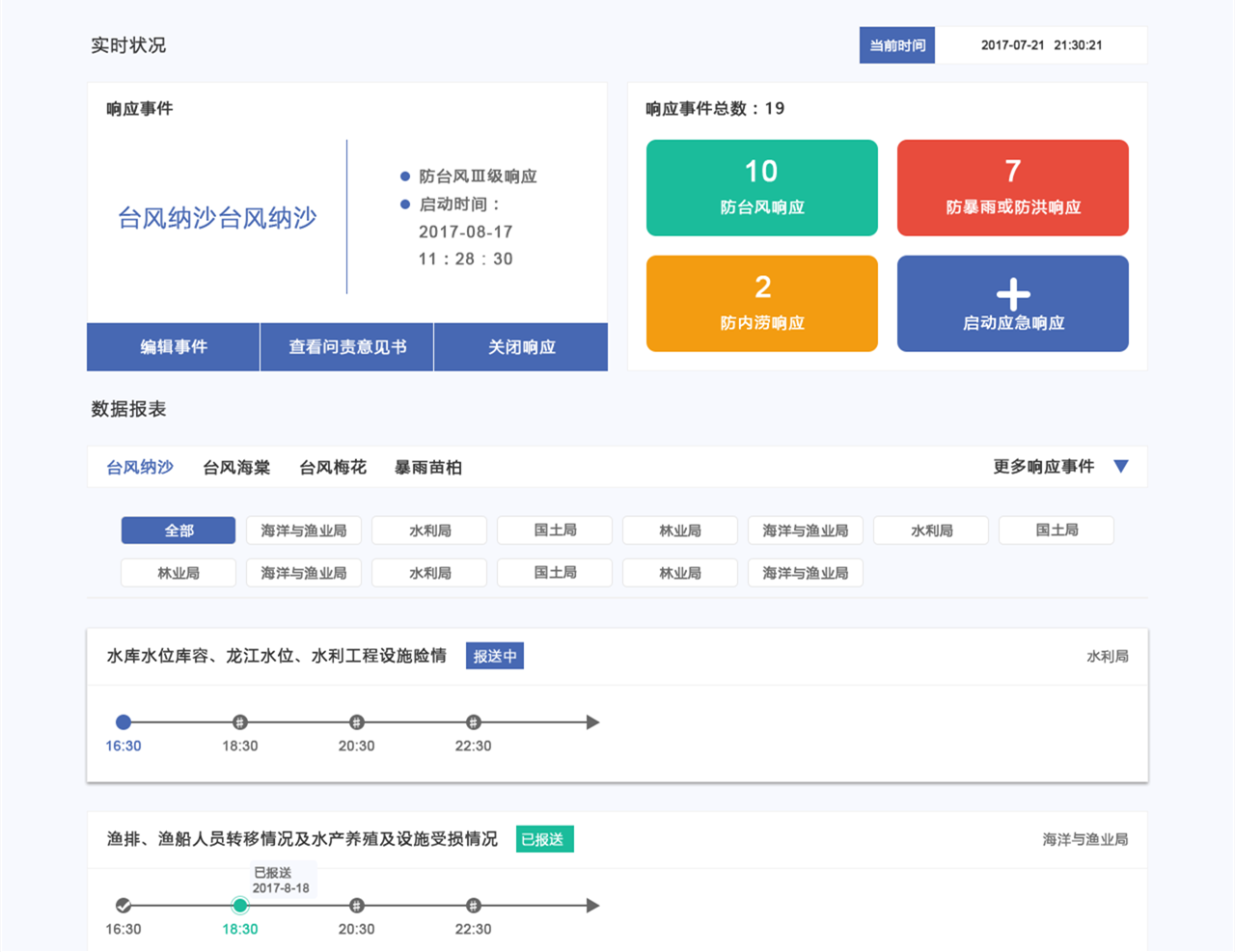Click the 22:30 marker under 水库水位库容
Viewport: 1235px width, 952px height.
click(473, 722)
